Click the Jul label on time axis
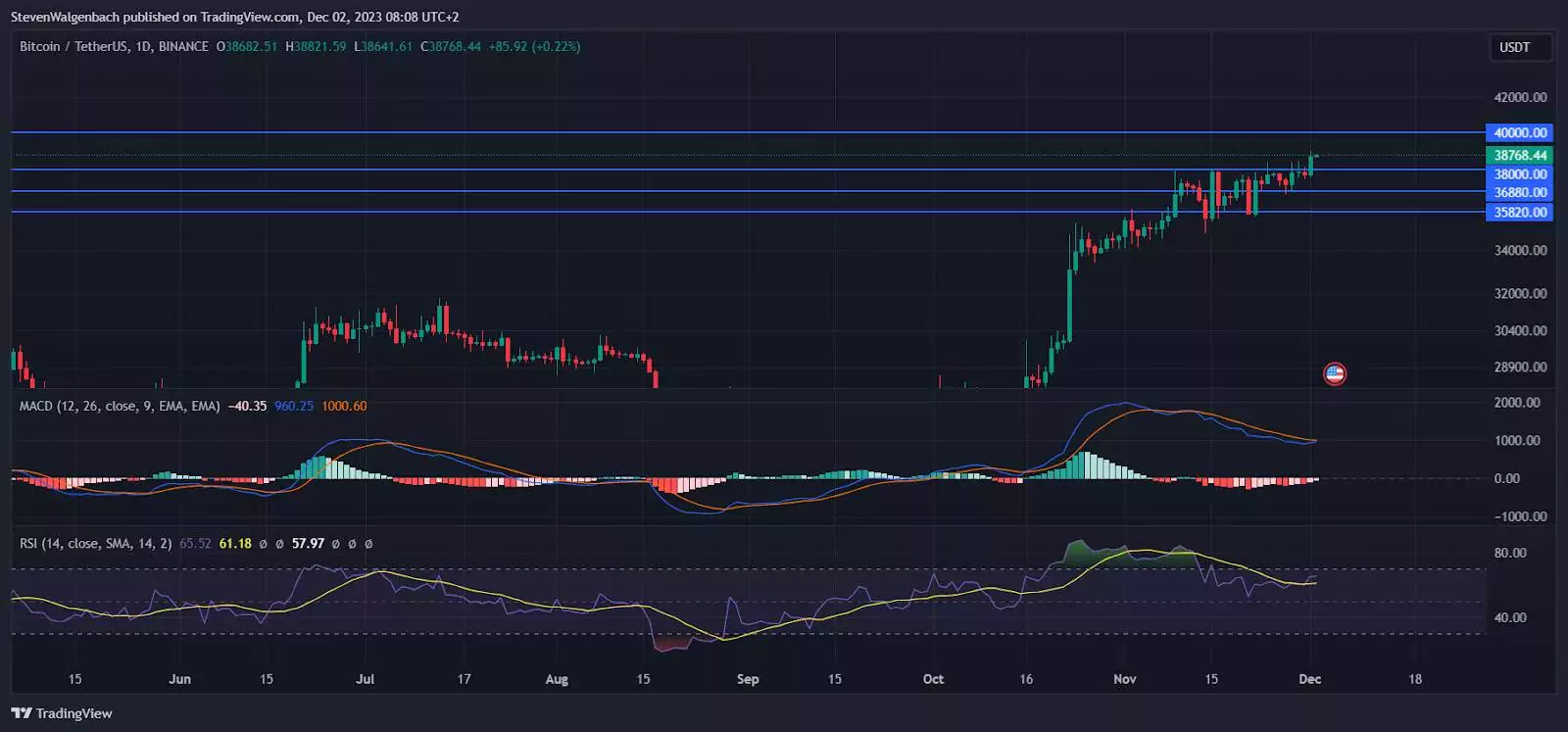The height and width of the screenshot is (732, 1568). pos(365,678)
